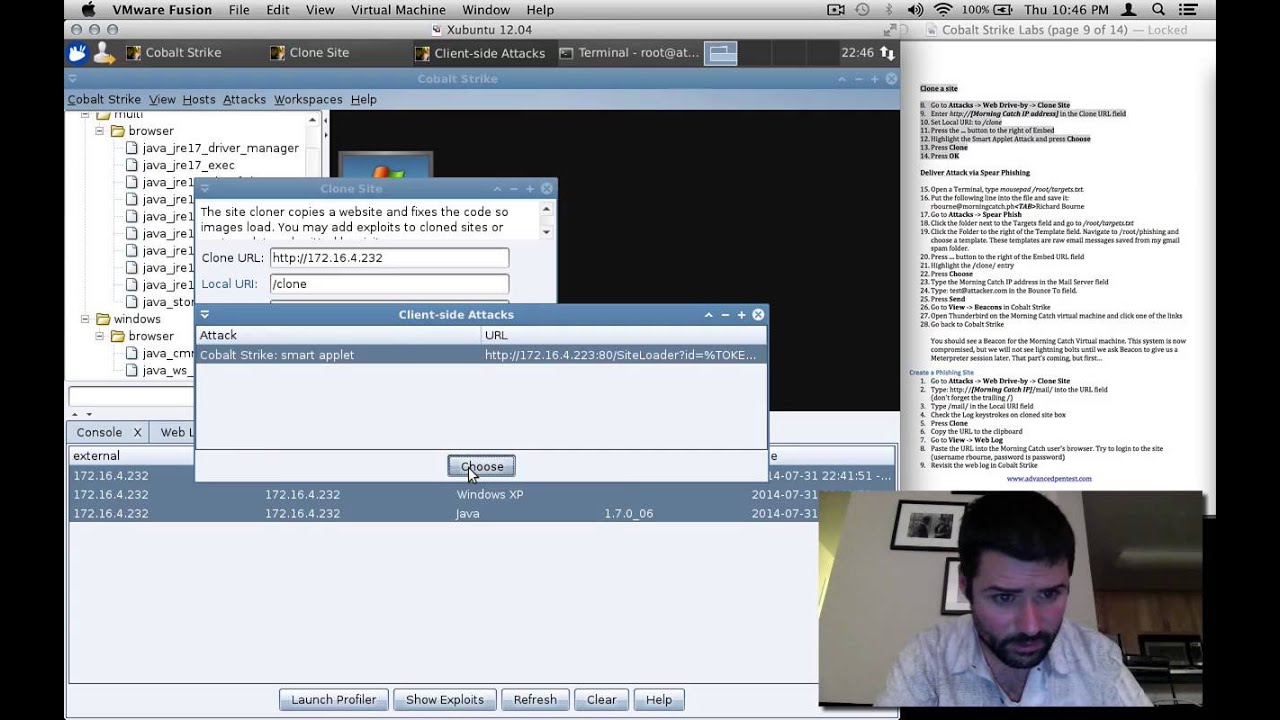Image resolution: width=1280 pixels, height=720 pixels.
Task: Open the Apple menu
Action: click(x=87, y=10)
